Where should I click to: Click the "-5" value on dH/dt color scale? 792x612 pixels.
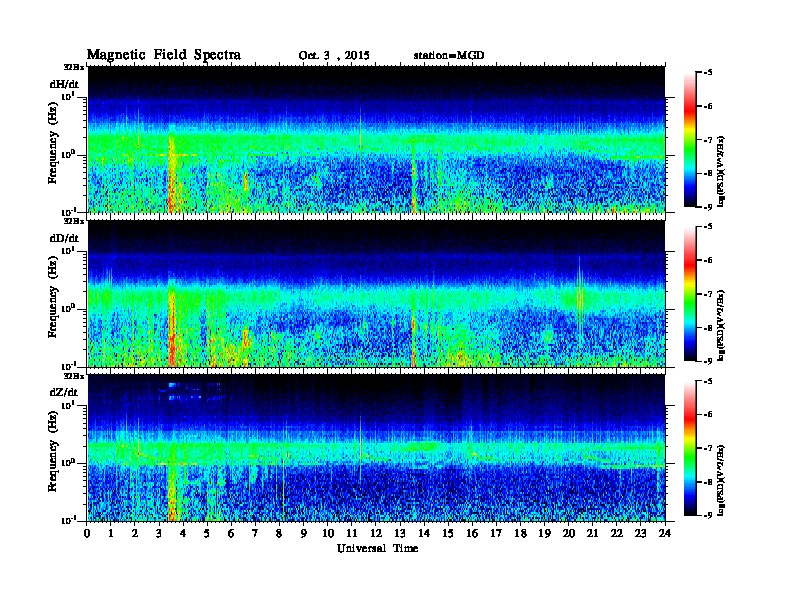coord(708,73)
